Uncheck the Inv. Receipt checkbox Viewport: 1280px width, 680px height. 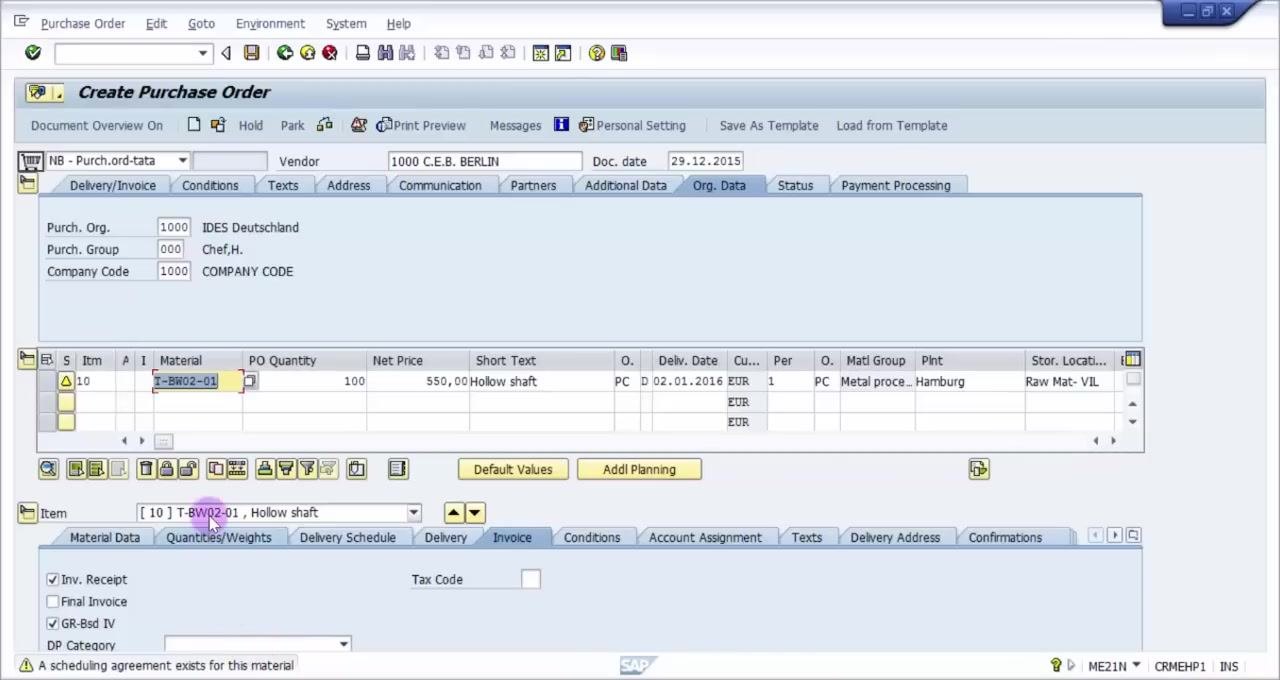coord(53,579)
